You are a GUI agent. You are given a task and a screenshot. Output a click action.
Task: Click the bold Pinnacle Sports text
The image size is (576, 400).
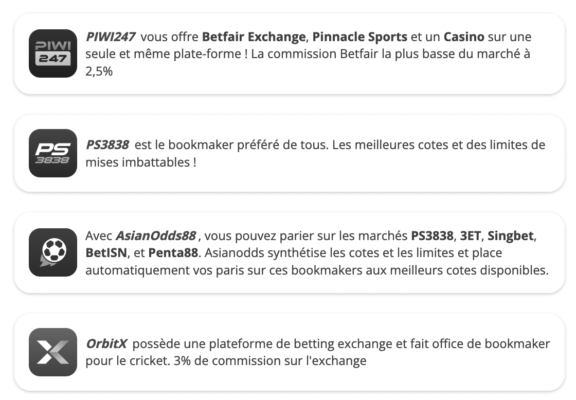pyautogui.click(x=360, y=37)
